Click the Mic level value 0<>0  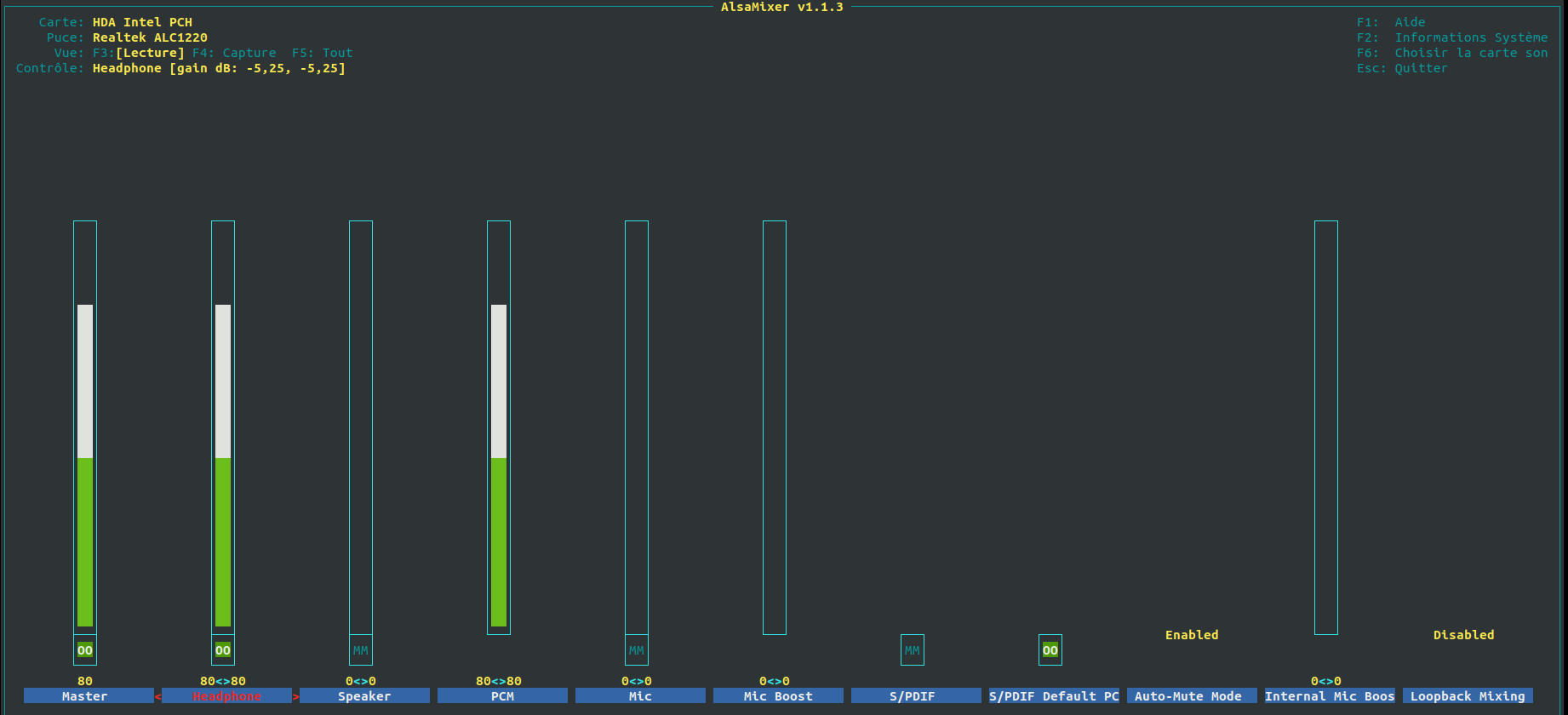point(637,681)
